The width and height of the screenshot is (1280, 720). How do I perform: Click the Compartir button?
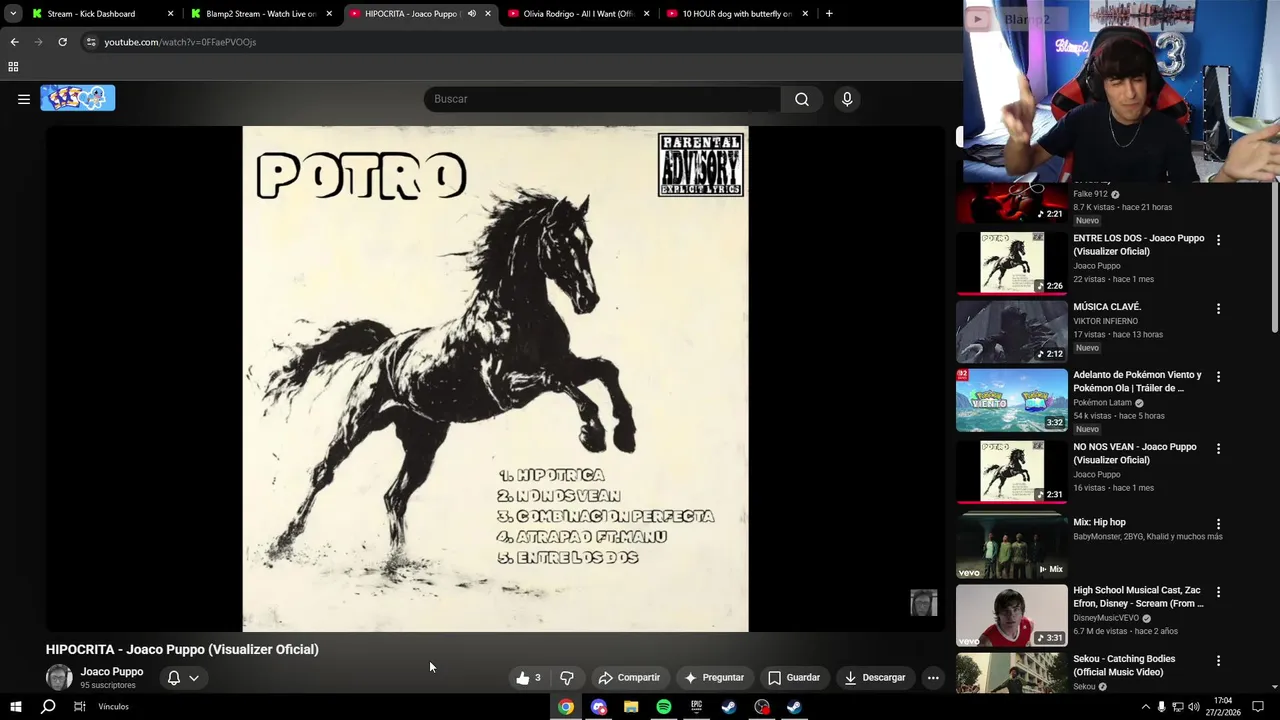point(629,678)
